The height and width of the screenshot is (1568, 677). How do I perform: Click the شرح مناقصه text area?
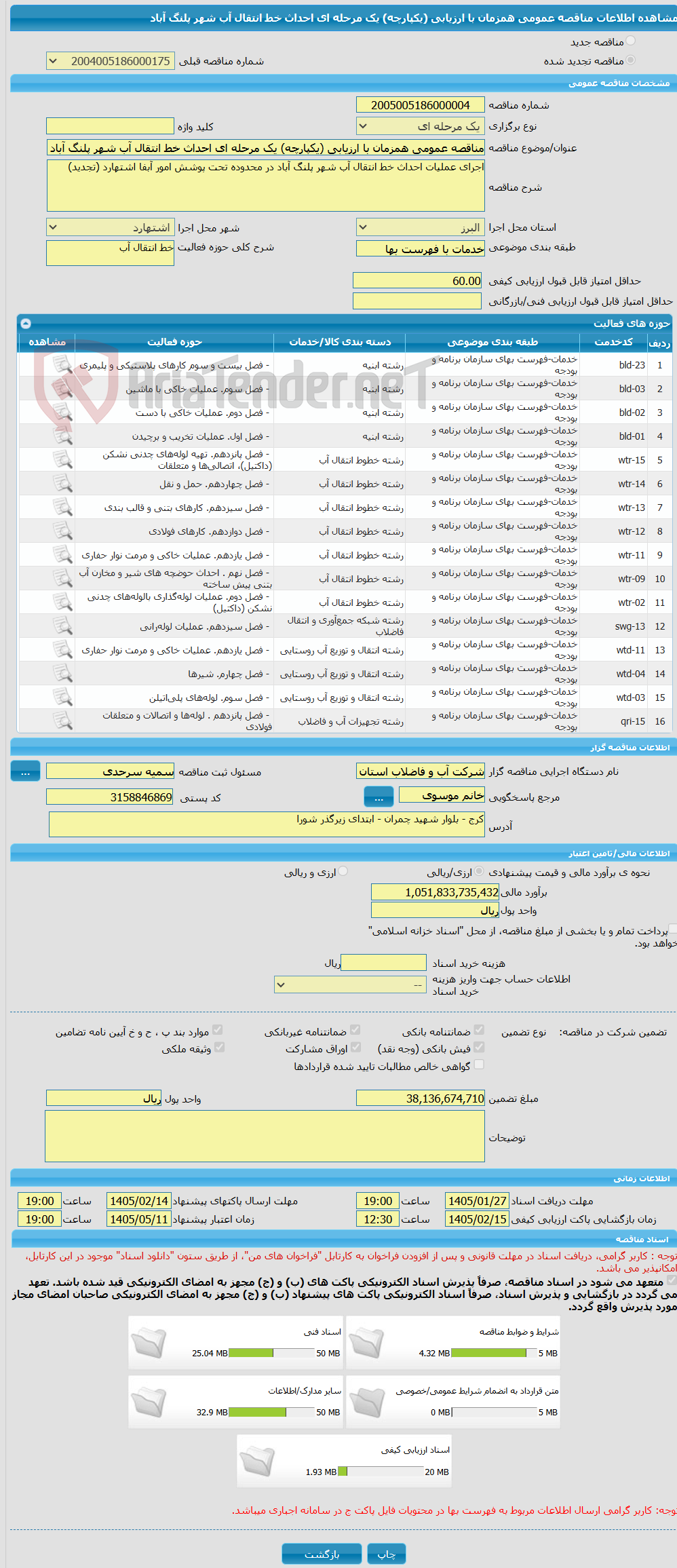pos(266,186)
